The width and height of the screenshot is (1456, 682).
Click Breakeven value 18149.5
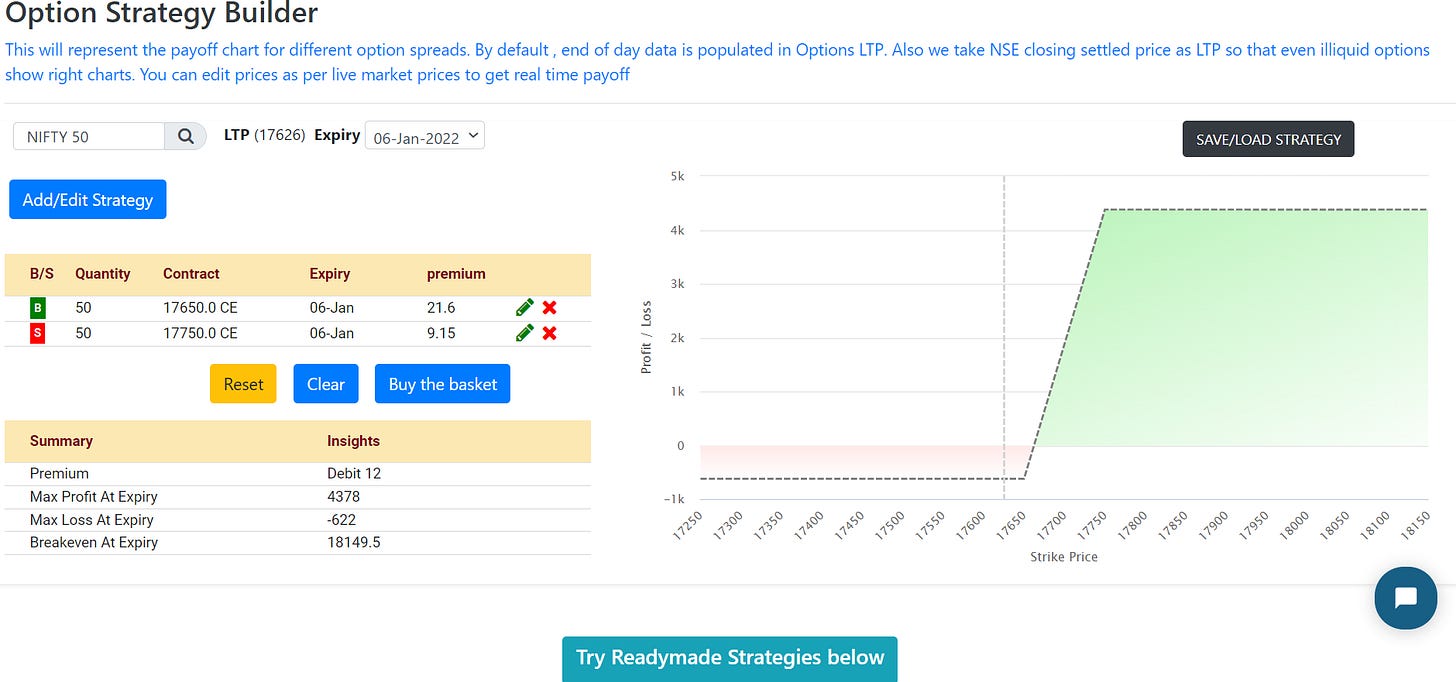tap(354, 543)
